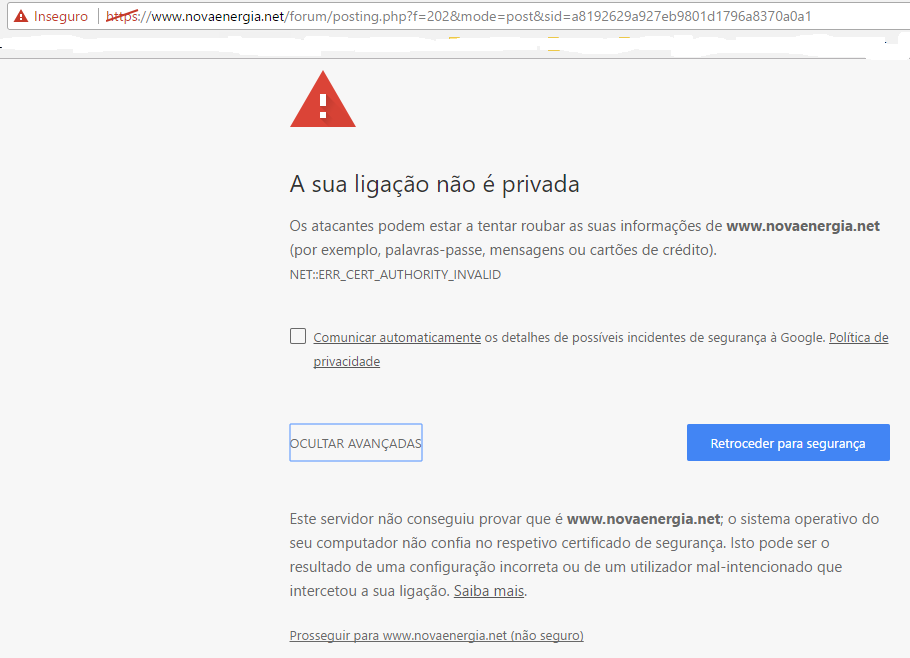Open the 'Política de privacidade' link

pyautogui.click(x=858, y=338)
